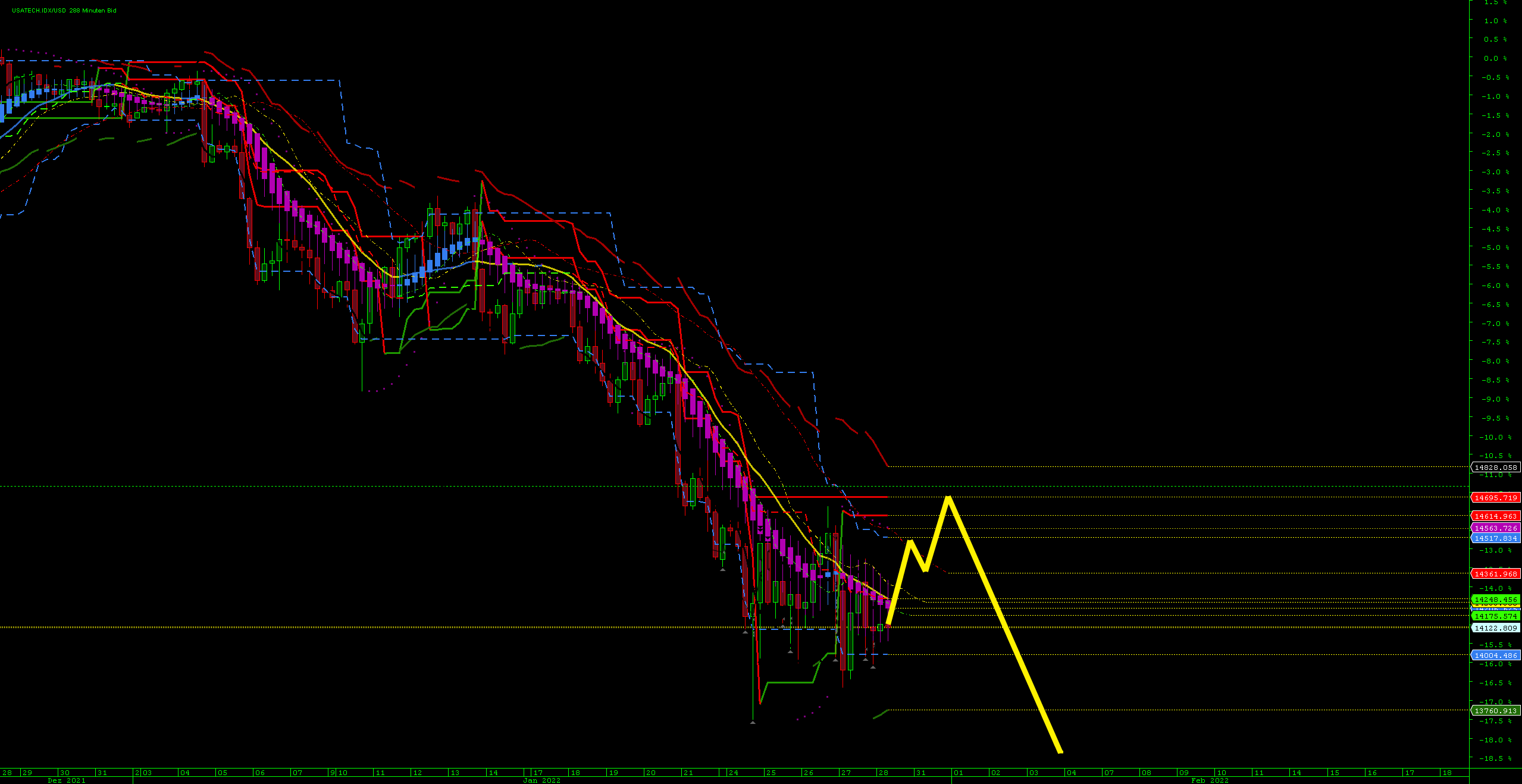Screen dimensions: 1522x784
Task: Click the Feb 2022 month label
Action: pyautogui.click(x=1210, y=780)
